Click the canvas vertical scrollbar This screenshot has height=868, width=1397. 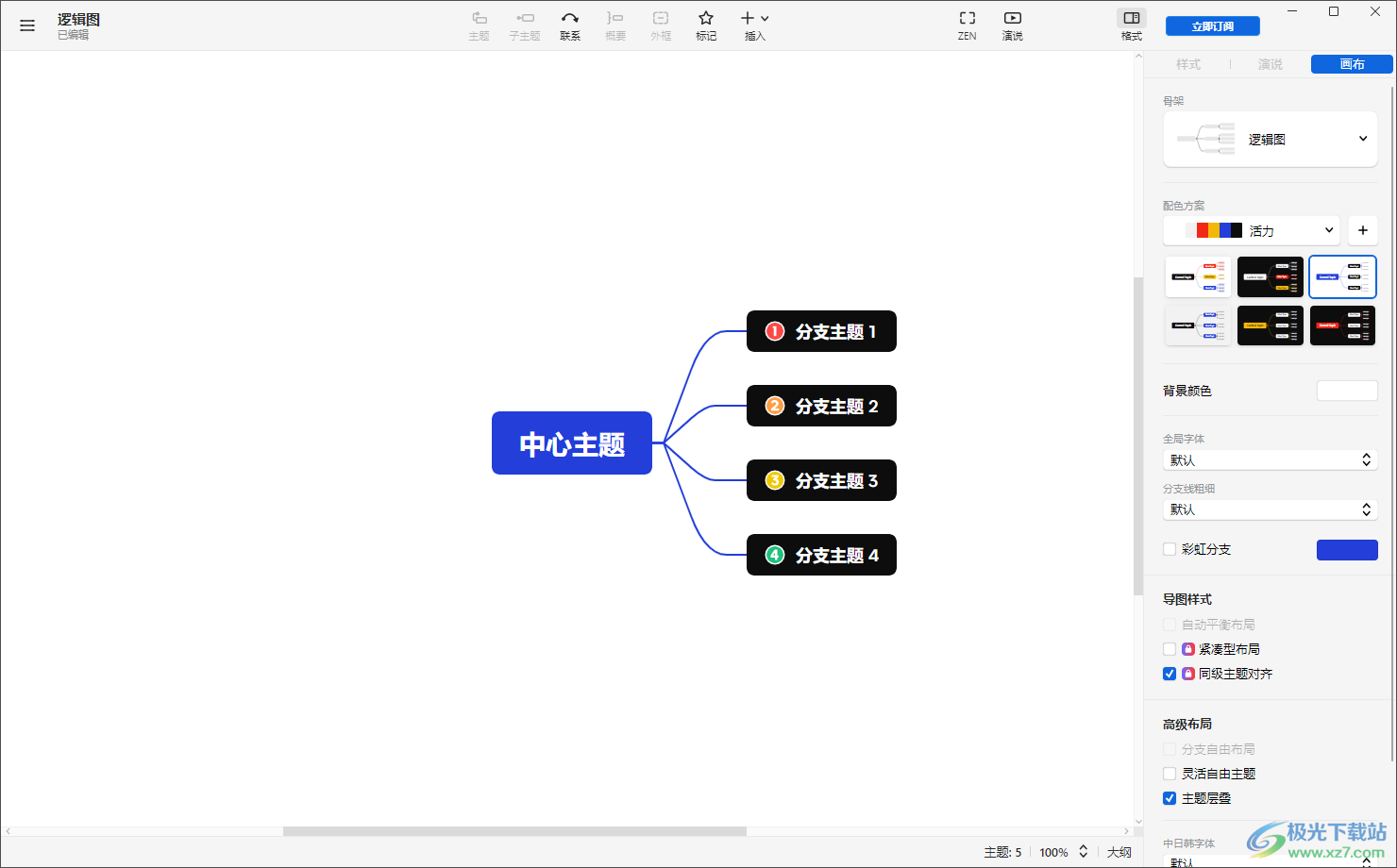[x=1138, y=436]
